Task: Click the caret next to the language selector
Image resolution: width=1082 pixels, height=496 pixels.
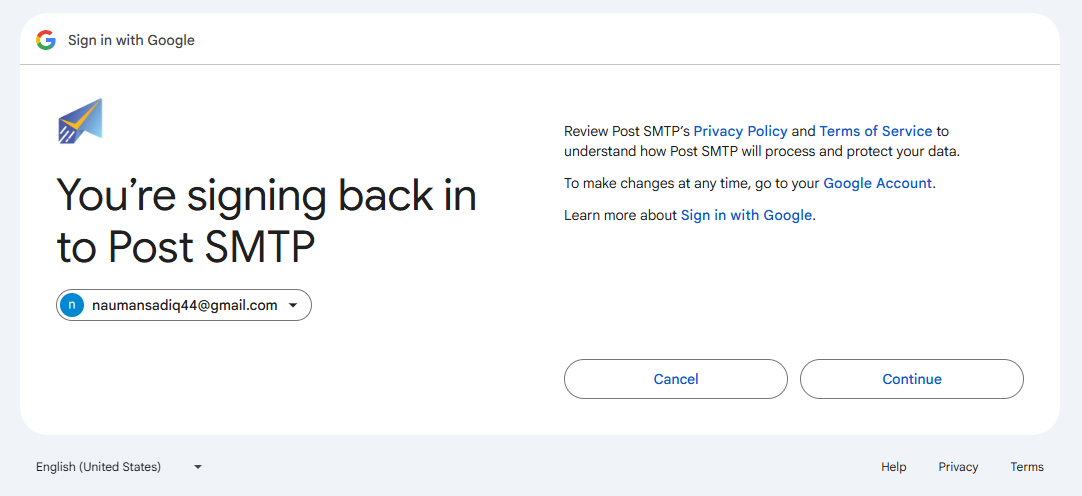Action: point(198,467)
